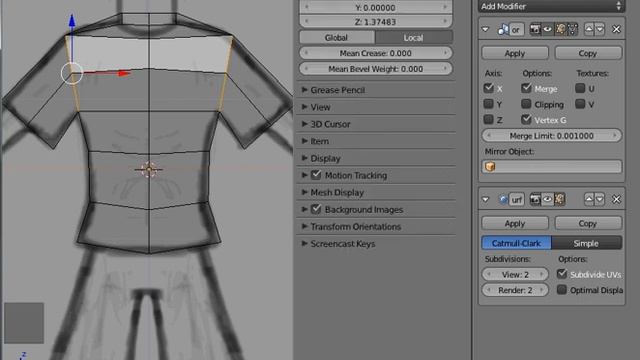
Task: Select Catmull-Clark subdivision type
Action: pos(516,243)
